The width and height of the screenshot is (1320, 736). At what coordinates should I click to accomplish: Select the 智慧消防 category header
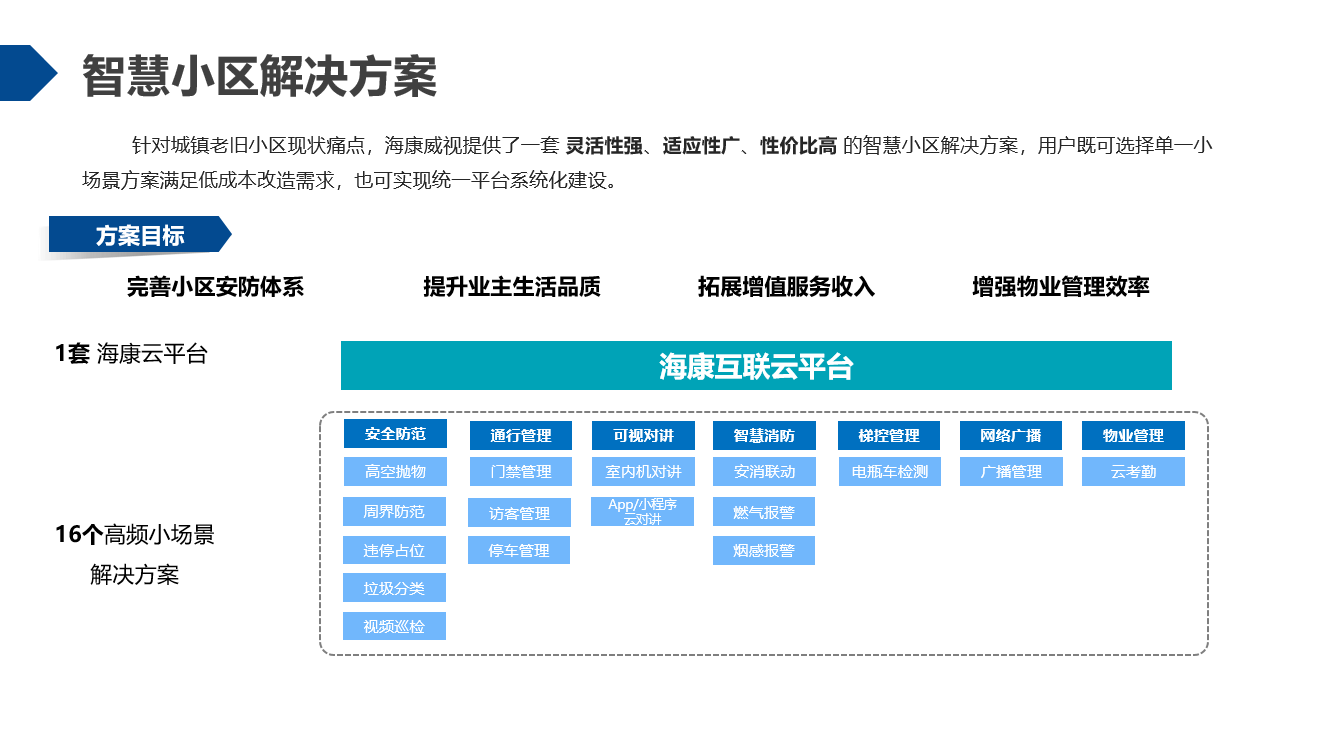pyautogui.click(x=764, y=436)
